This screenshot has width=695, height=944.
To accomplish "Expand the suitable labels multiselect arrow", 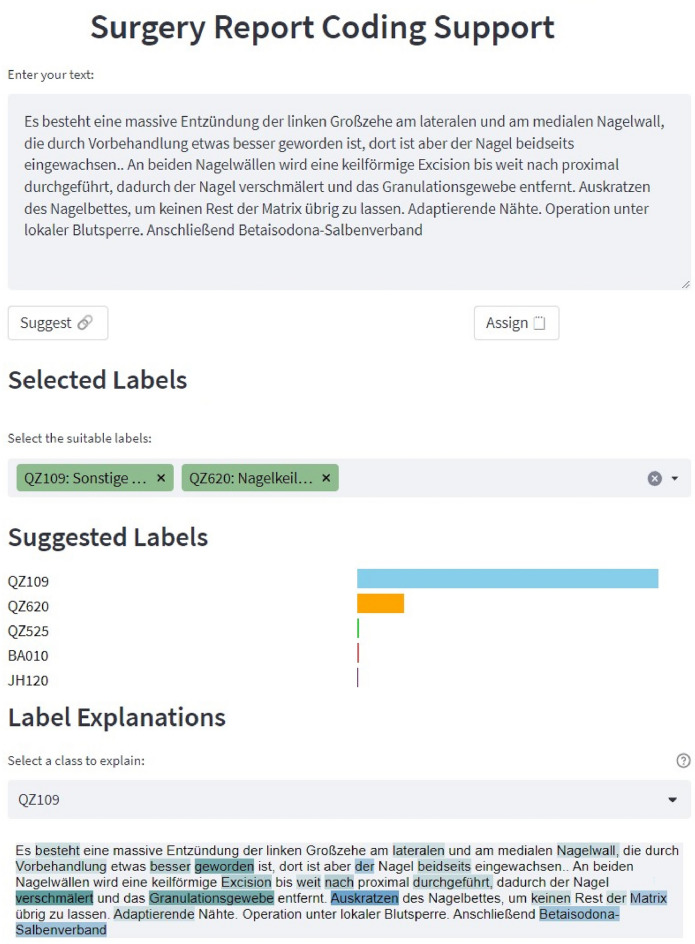I will [675, 479].
